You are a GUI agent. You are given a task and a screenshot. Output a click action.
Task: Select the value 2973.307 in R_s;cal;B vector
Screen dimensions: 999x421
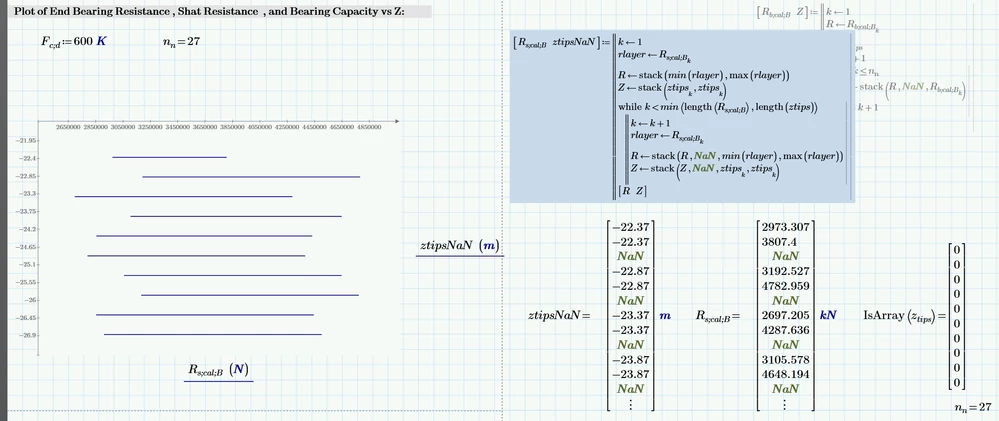coord(786,227)
